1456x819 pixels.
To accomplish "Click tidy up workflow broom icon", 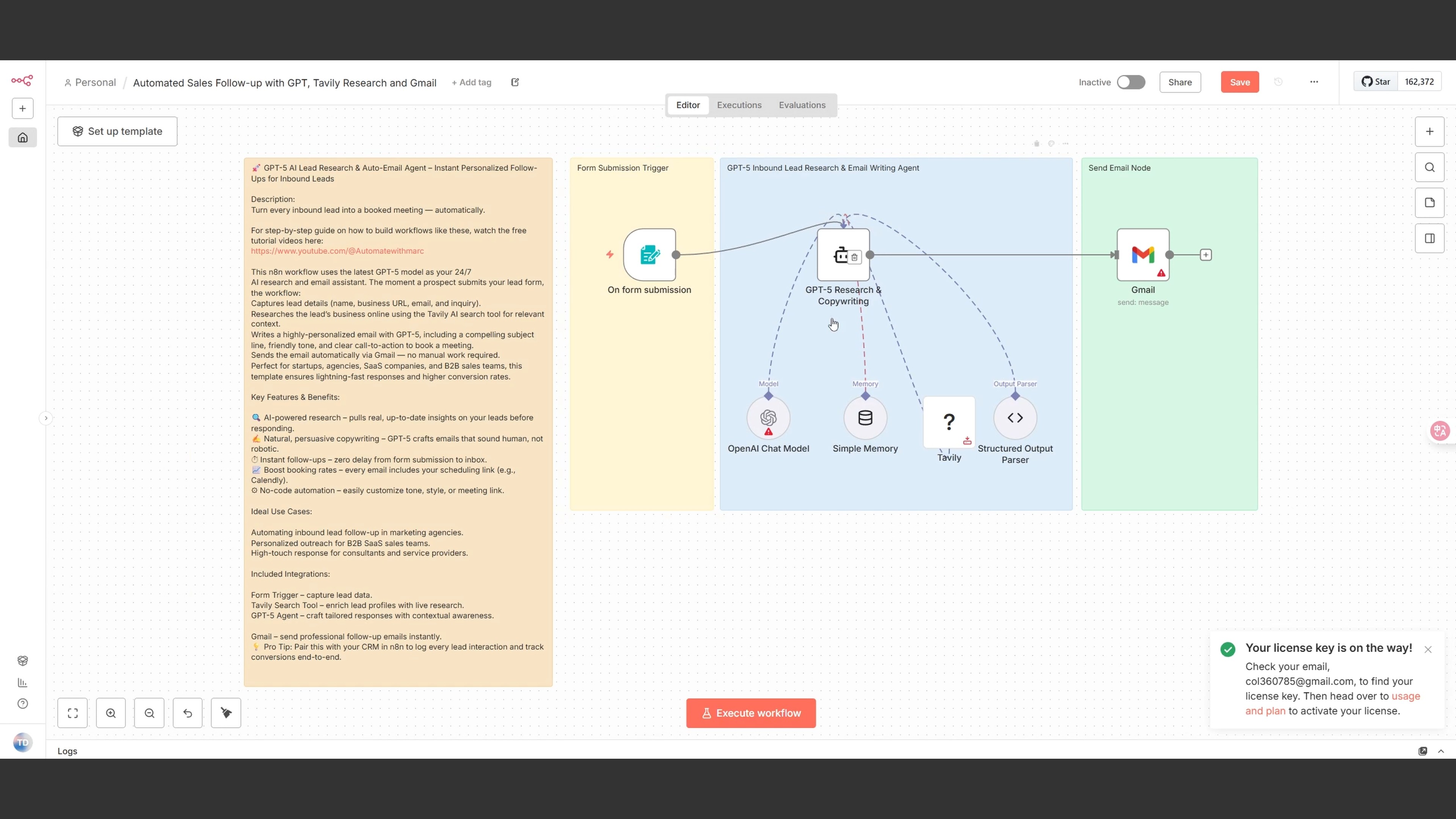I will click(226, 713).
